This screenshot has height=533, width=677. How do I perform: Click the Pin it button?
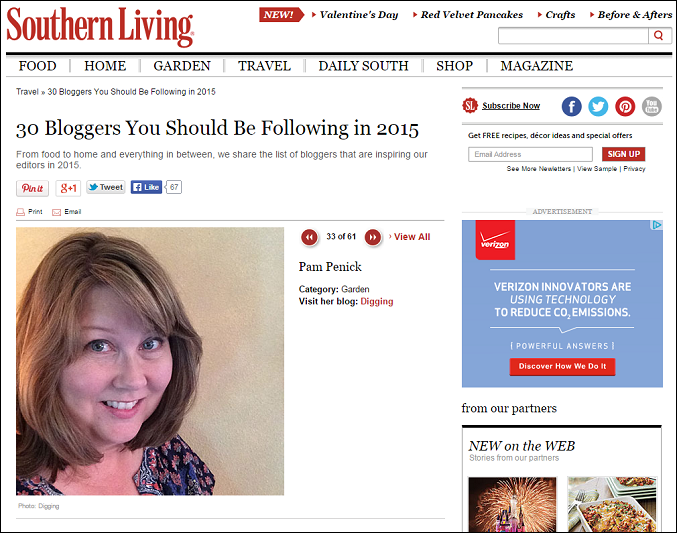pos(33,188)
